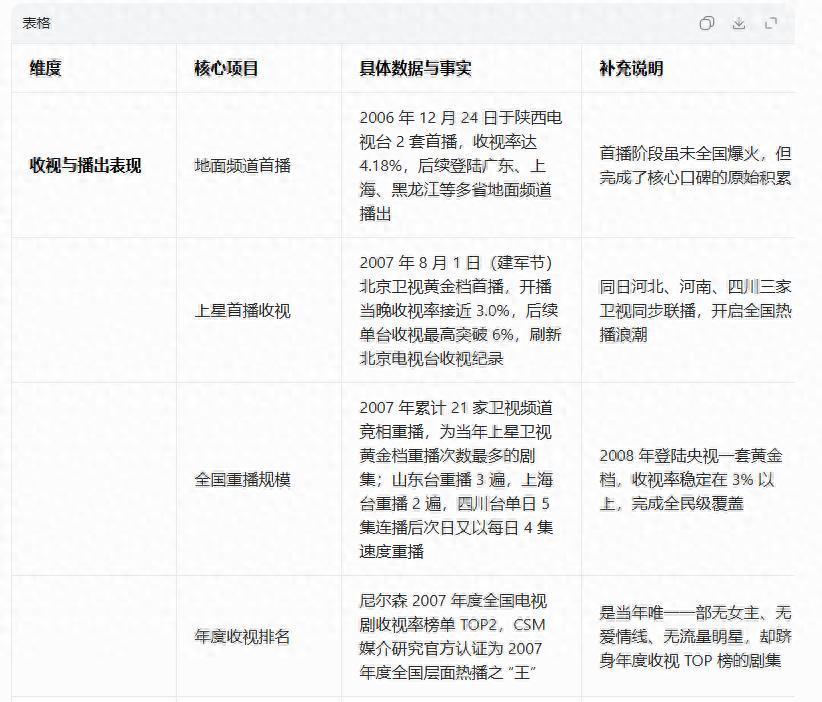Select the bold 收视与播出表现 cell
Image resolution: width=822 pixels, height=702 pixels.
click(85, 166)
